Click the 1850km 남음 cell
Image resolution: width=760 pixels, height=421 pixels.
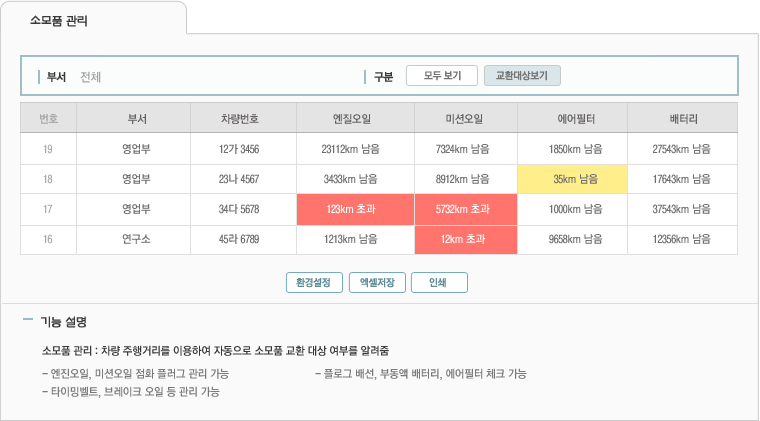pyautogui.click(x=572, y=149)
